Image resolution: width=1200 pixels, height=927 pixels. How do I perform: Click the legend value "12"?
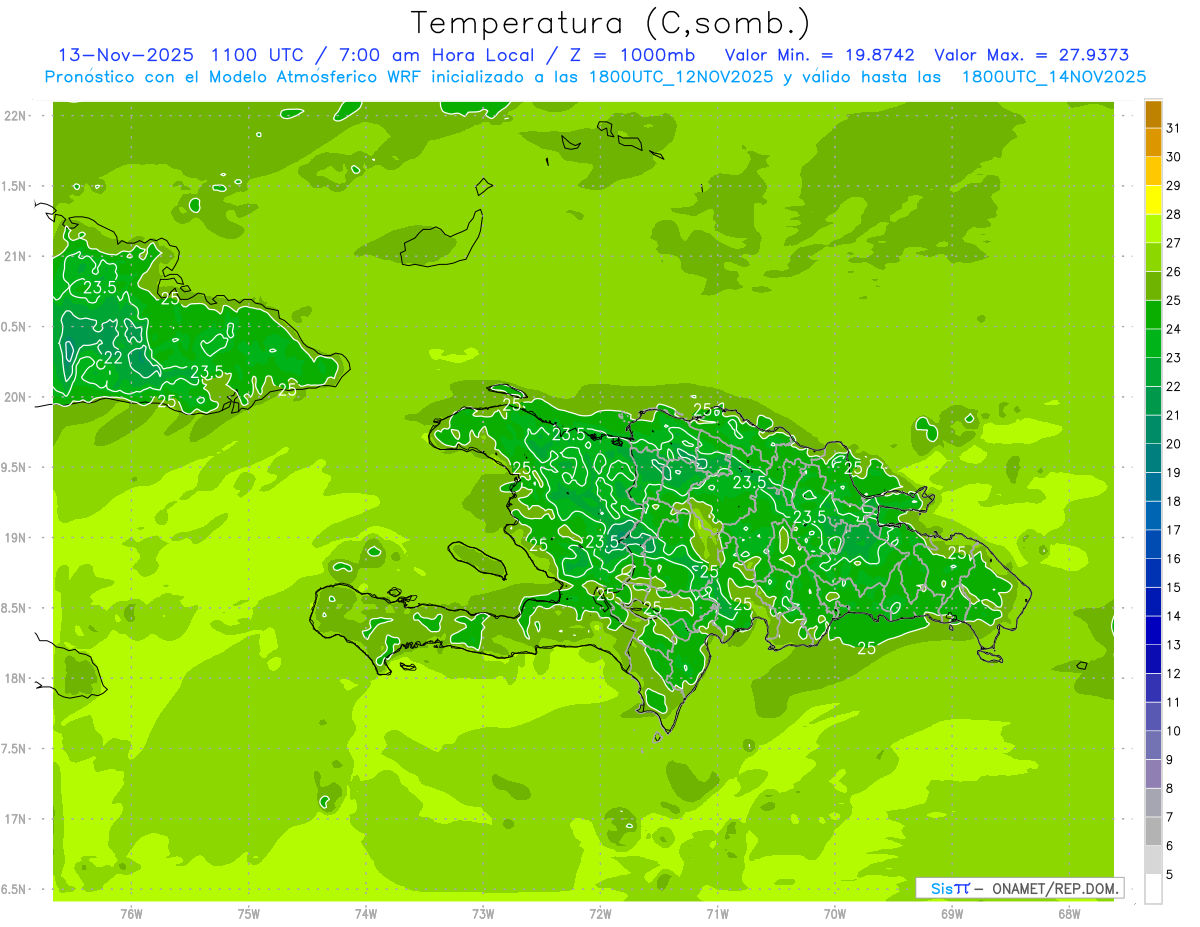[x=1174, y=674]
